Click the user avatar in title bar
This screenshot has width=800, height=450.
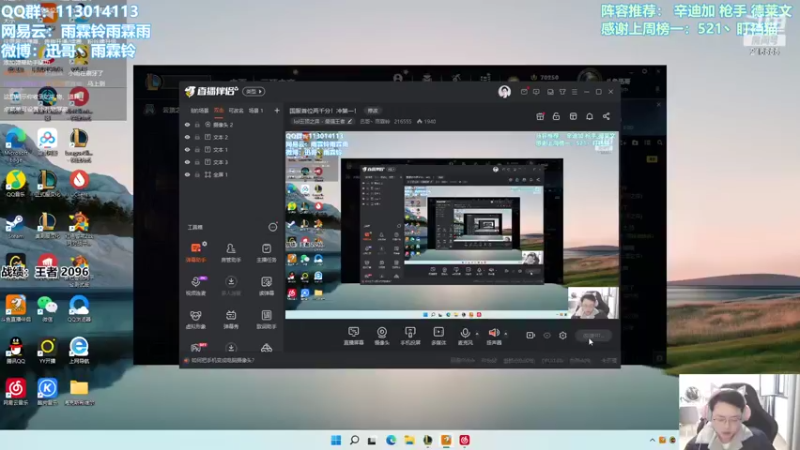(x=504, y=91)
